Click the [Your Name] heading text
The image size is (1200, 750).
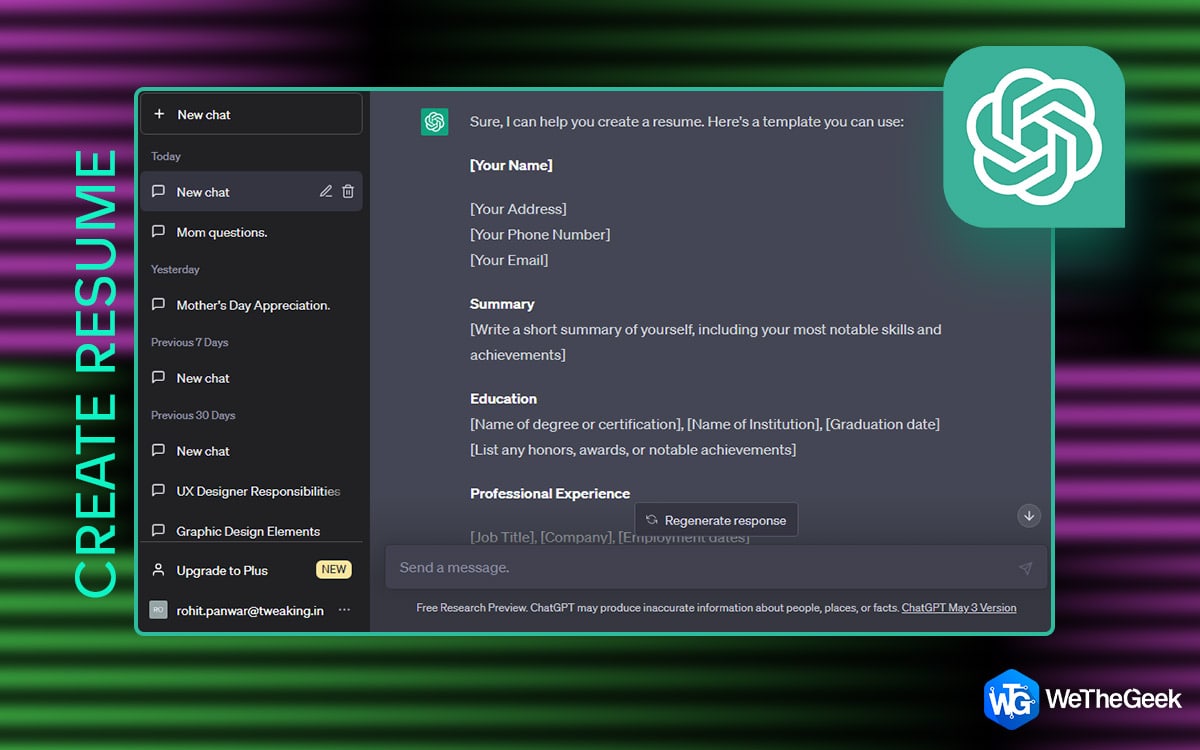coord(511,165)
